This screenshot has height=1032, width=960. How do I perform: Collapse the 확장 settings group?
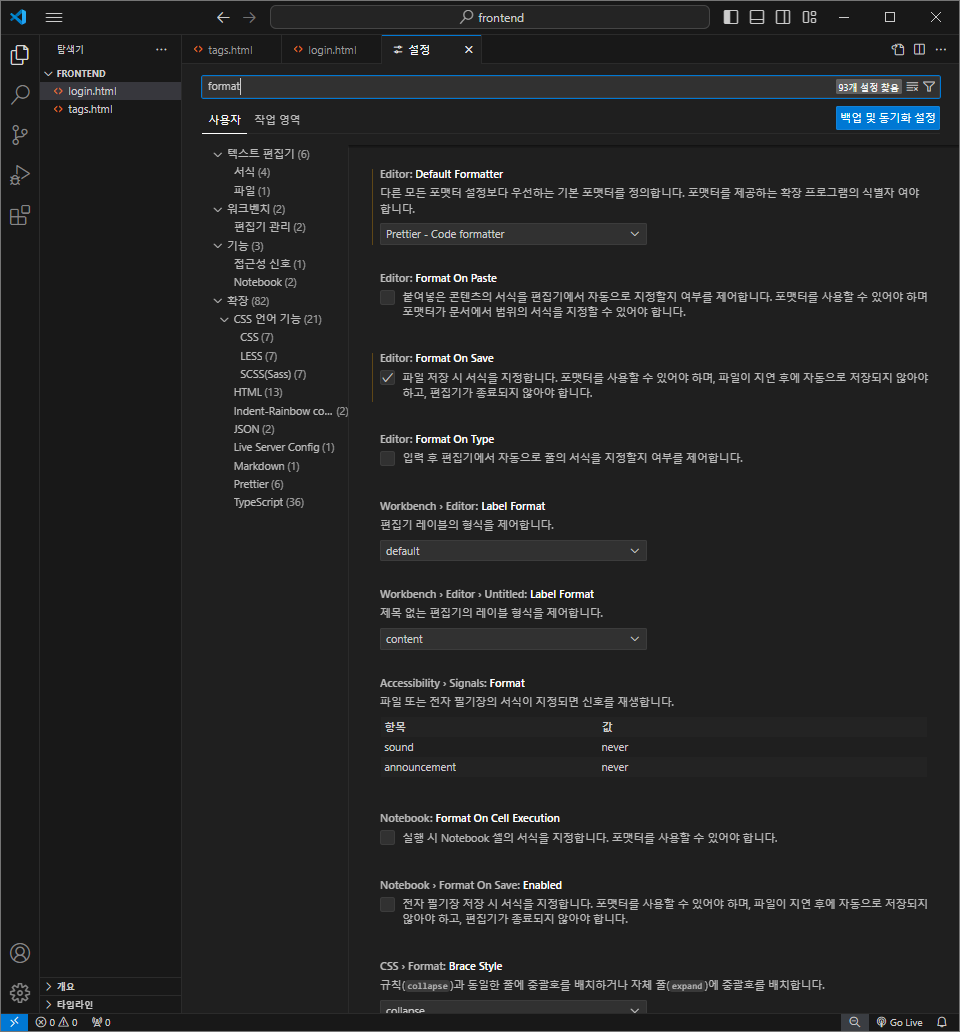218,301
